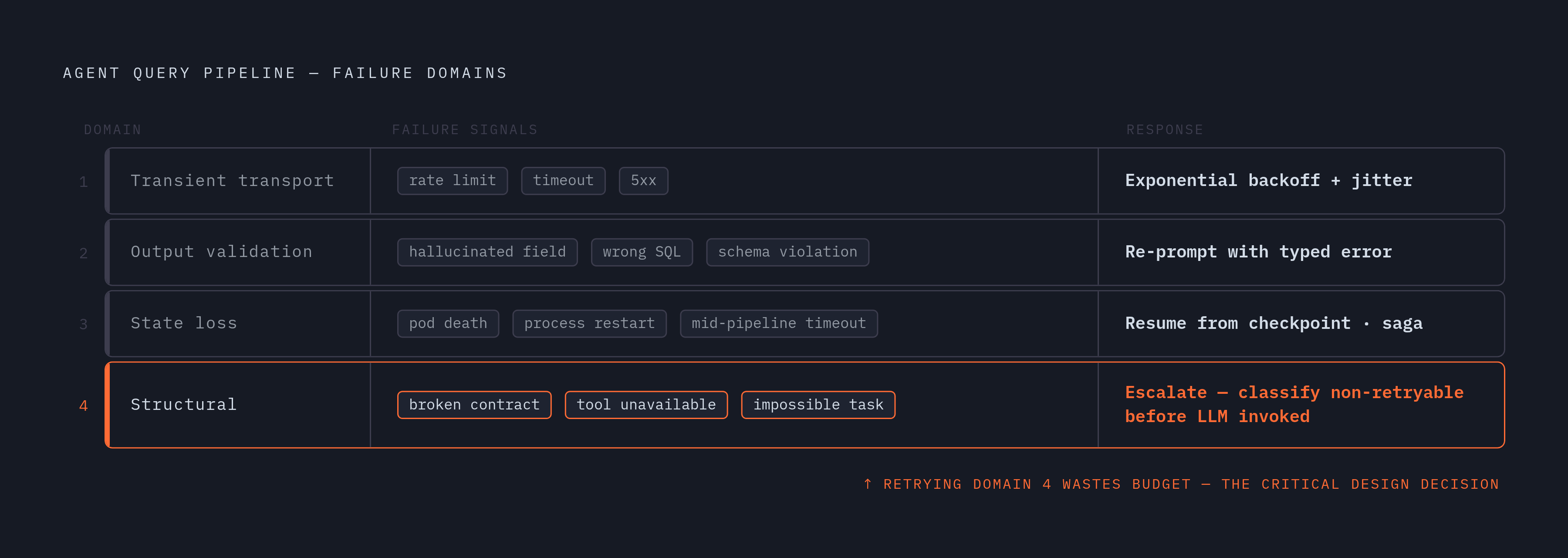Click the 'hallucinated field' tag
Screen dimensions: 1568x558
click(x=487, y=252)
